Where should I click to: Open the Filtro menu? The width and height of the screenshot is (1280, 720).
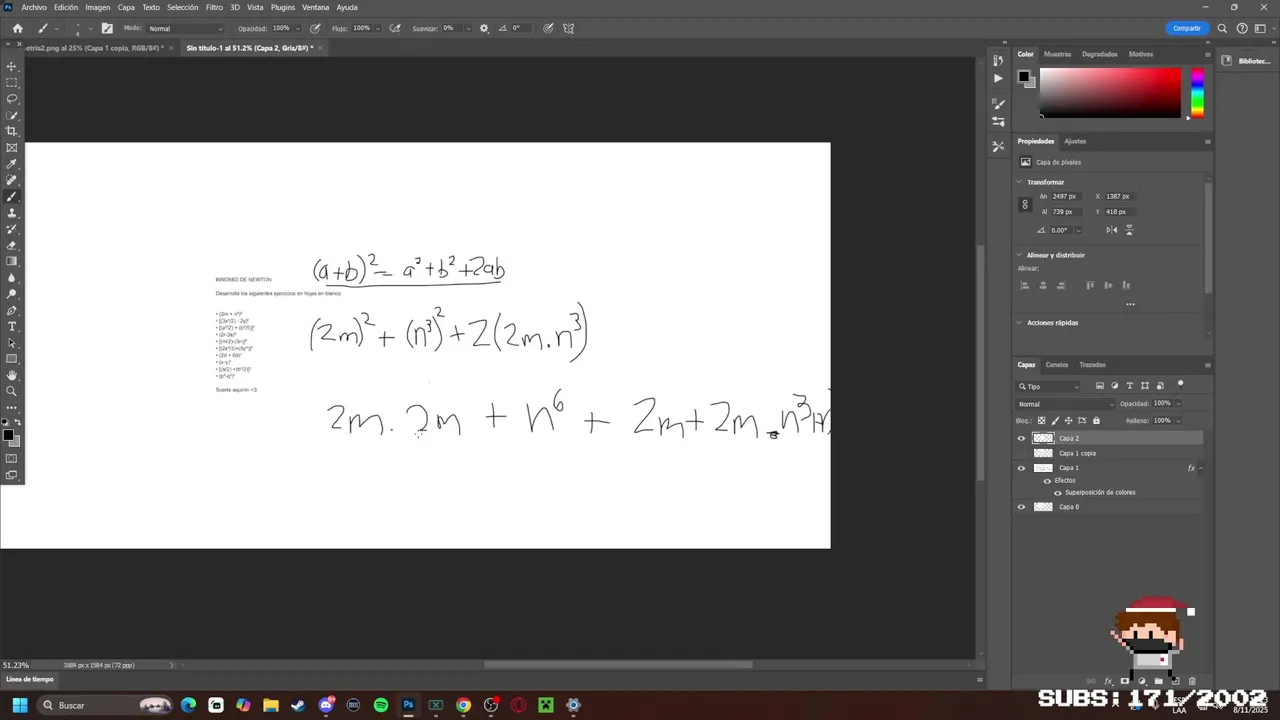(x=214, y=7)
